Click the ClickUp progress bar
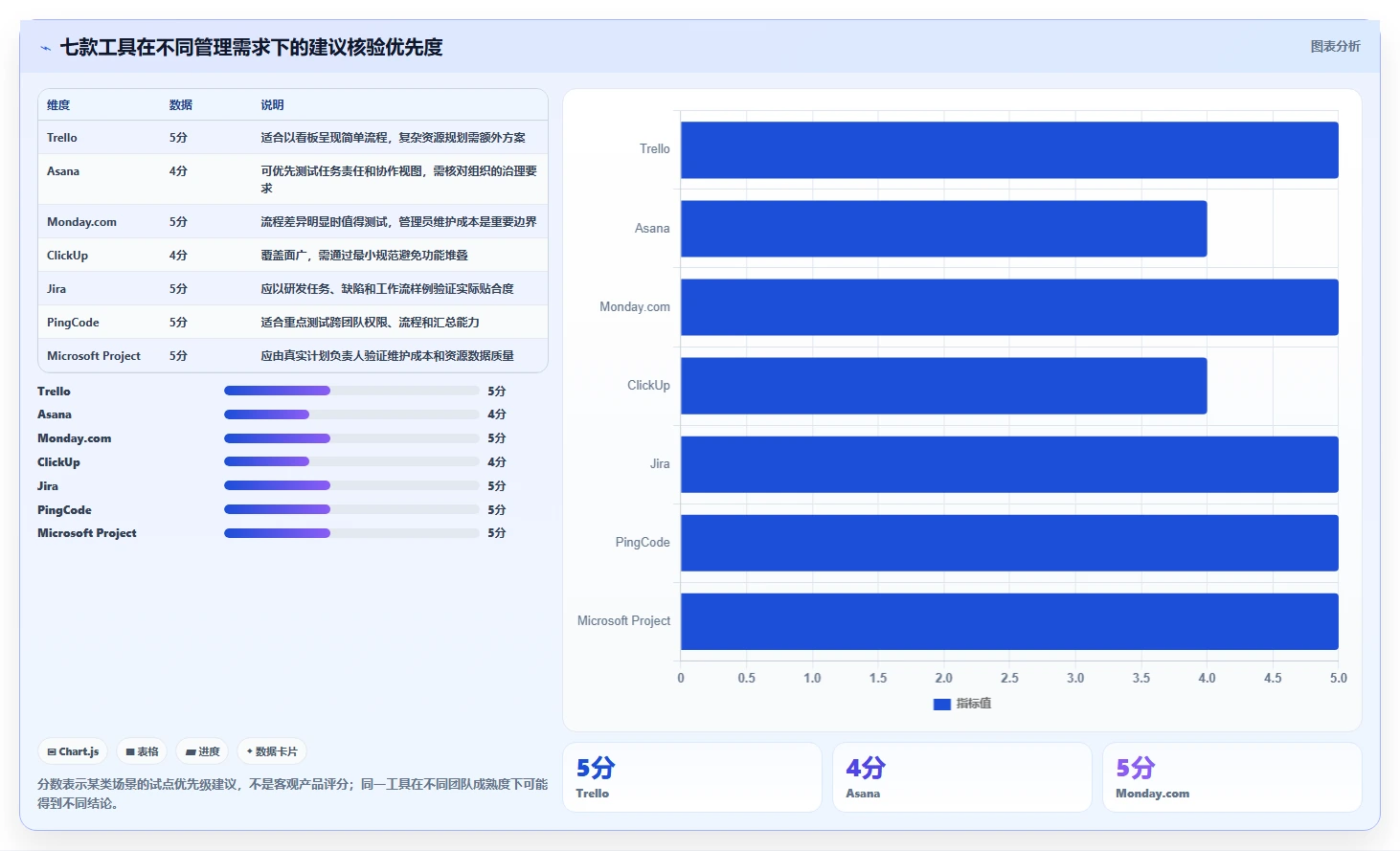This screenshot has height=851, width=1400. (351, 461)
